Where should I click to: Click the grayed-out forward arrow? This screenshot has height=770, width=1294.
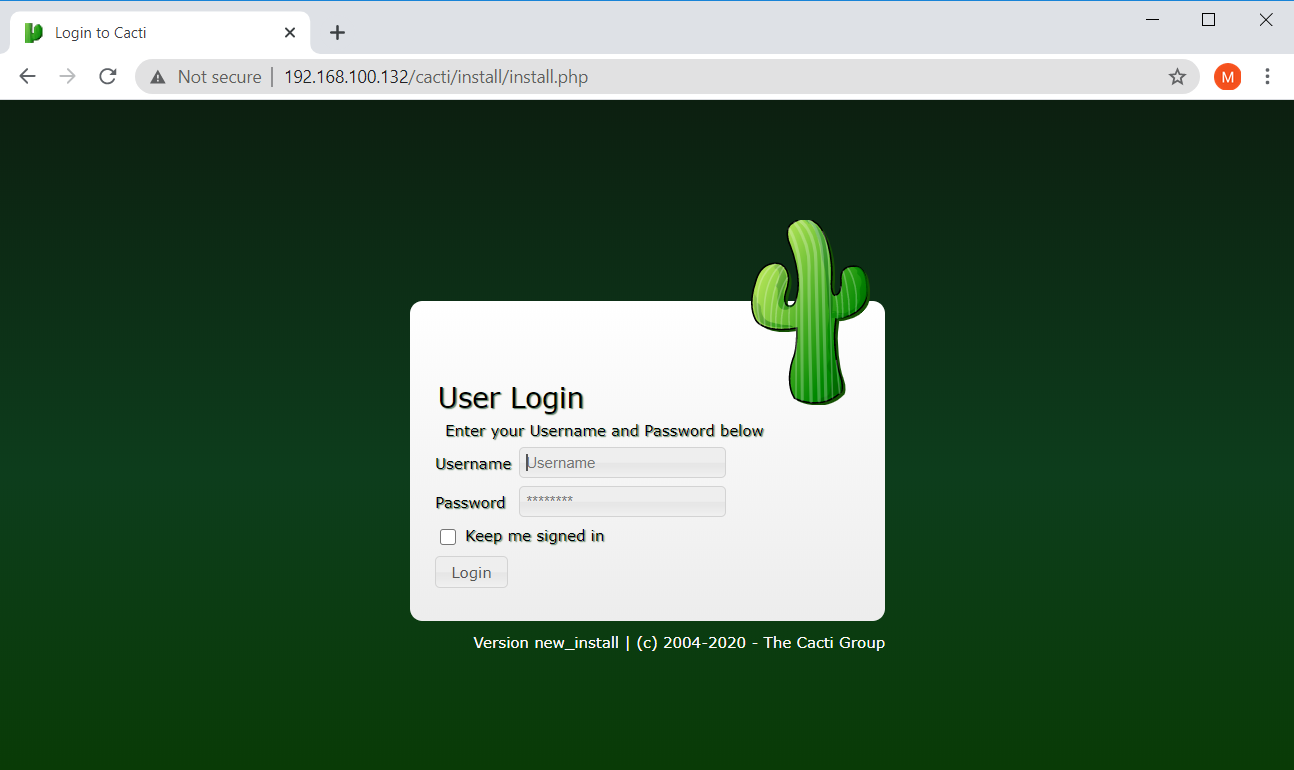tap(67, 76)
